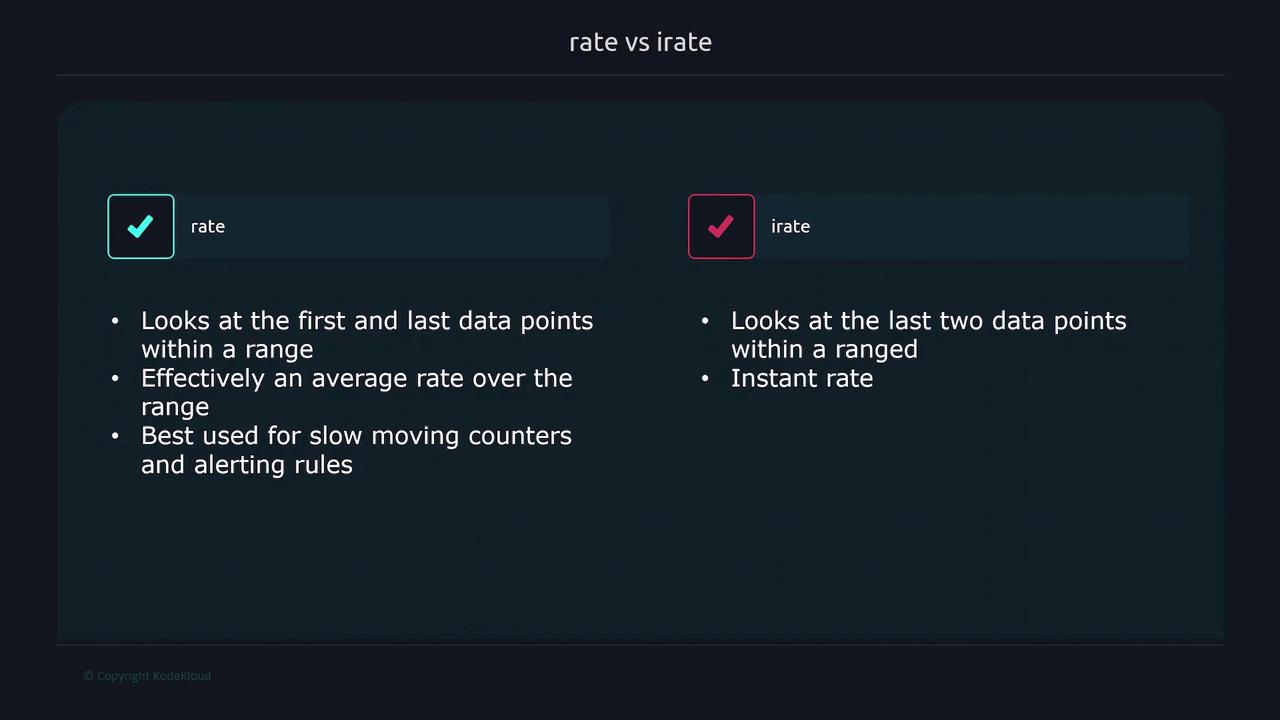The width and height of the screenshot is (1280, 720).
Task: Click the copyright symbol in the footer
Action: click(x=88, y=676)
